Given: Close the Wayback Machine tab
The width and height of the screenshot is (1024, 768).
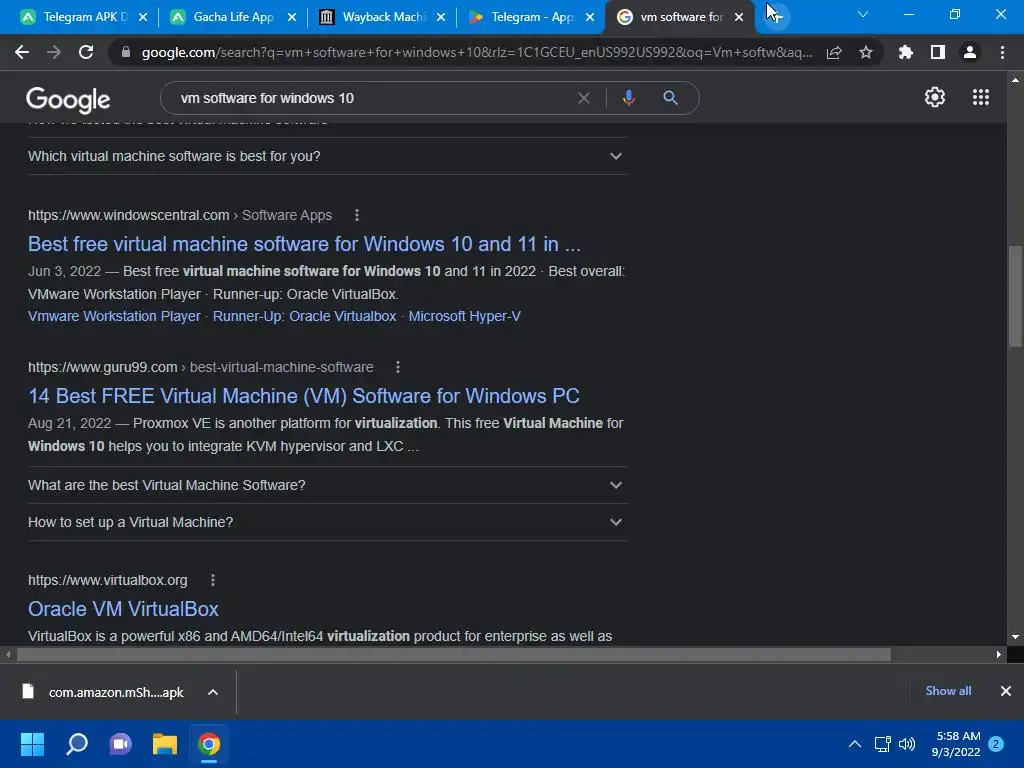Looking at the screenshot, I should point(441,17).
